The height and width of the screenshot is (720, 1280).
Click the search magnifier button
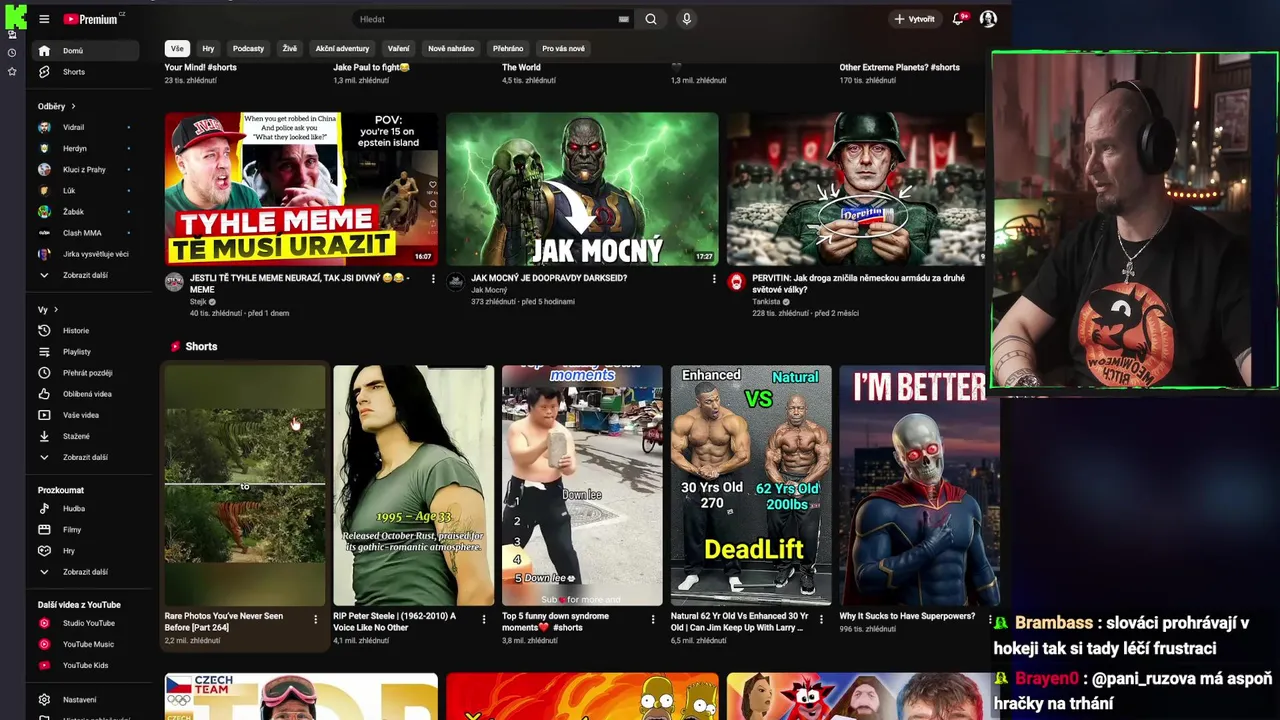651,19
